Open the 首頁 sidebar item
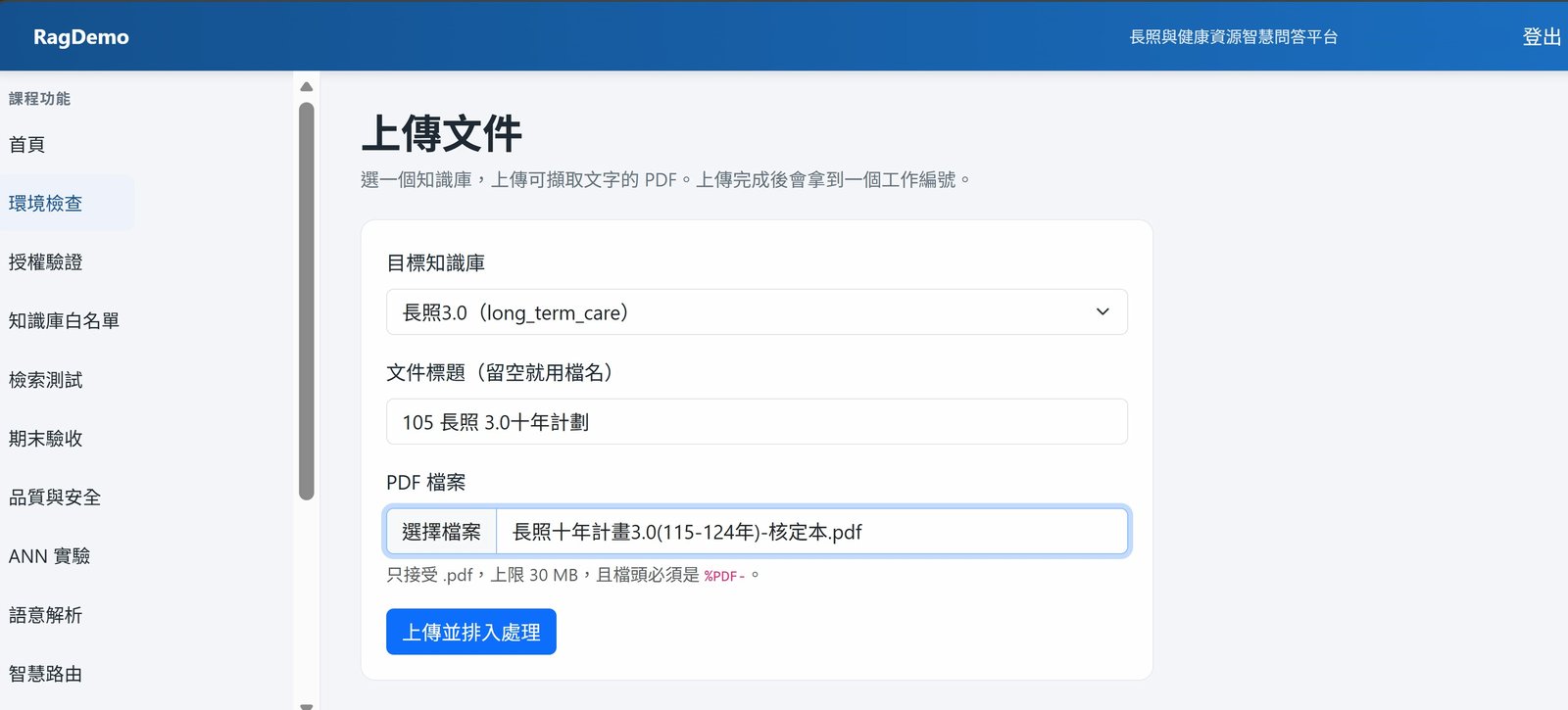The width and height of the screenshot is (1568, 710). 26,145
